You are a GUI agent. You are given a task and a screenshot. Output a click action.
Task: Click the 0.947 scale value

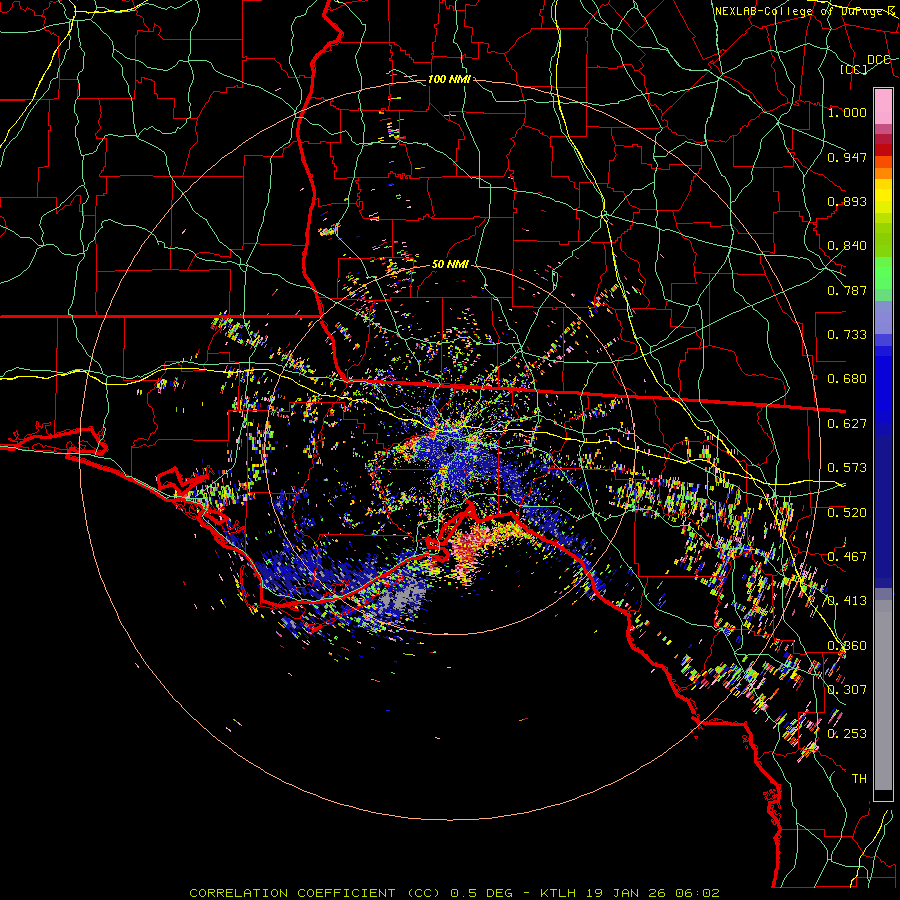tap(847, 157)
